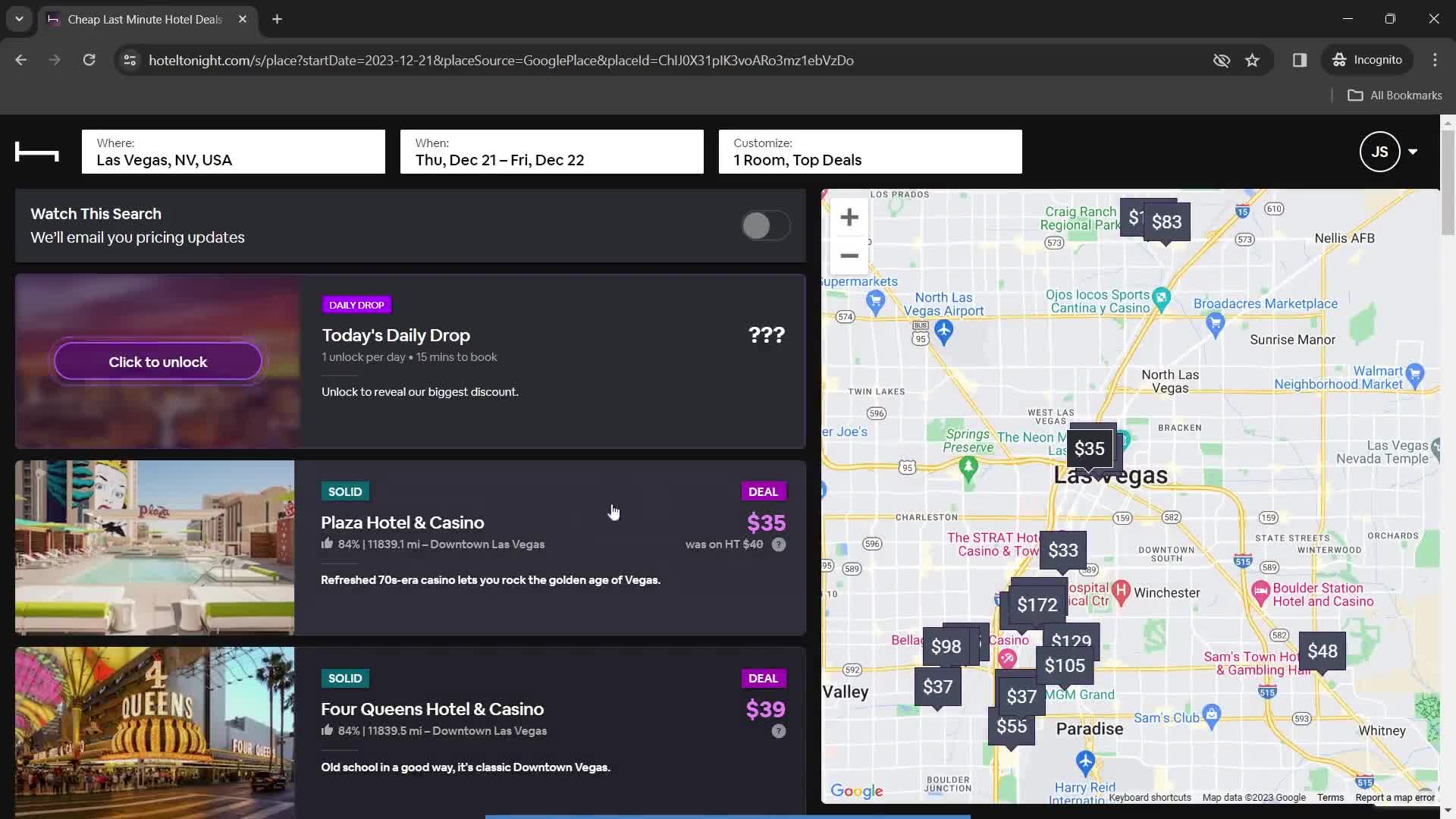
Task: Bookmark this page with star icon
Action: [1252, 60]
